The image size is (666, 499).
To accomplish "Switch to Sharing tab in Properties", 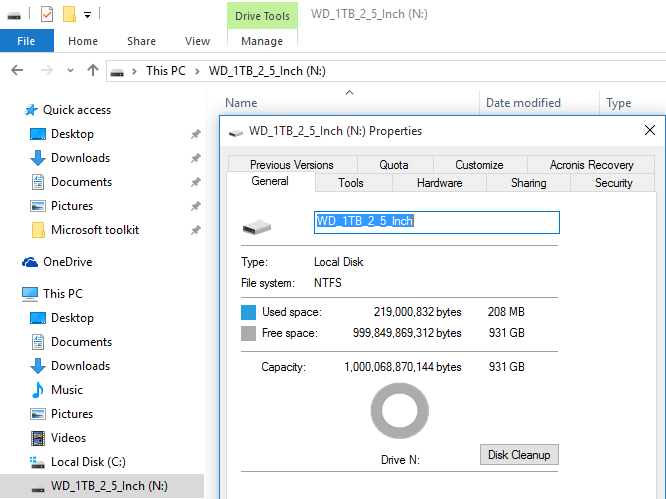I will (528, 183).
